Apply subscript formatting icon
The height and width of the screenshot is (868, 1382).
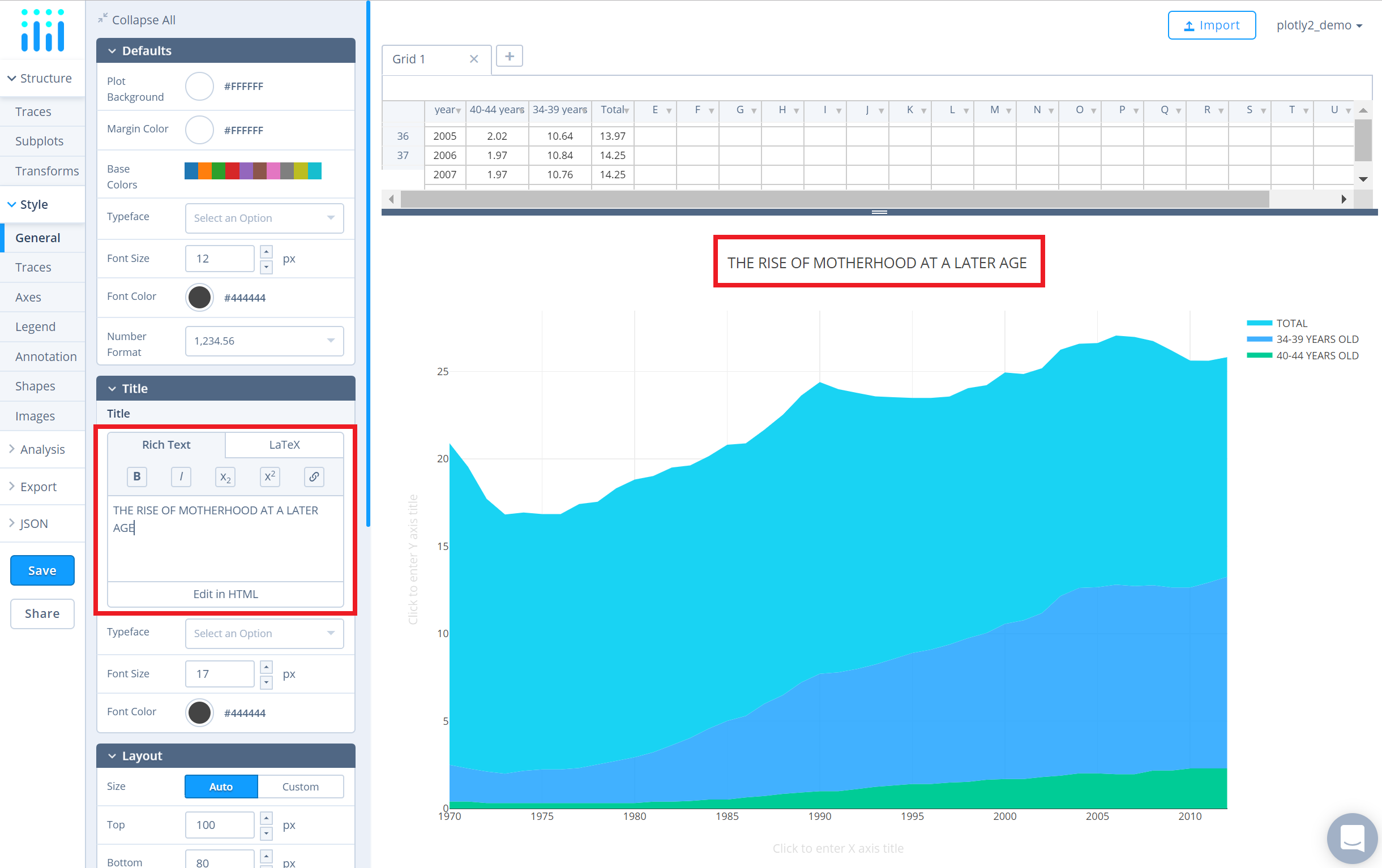click(225, 476)
